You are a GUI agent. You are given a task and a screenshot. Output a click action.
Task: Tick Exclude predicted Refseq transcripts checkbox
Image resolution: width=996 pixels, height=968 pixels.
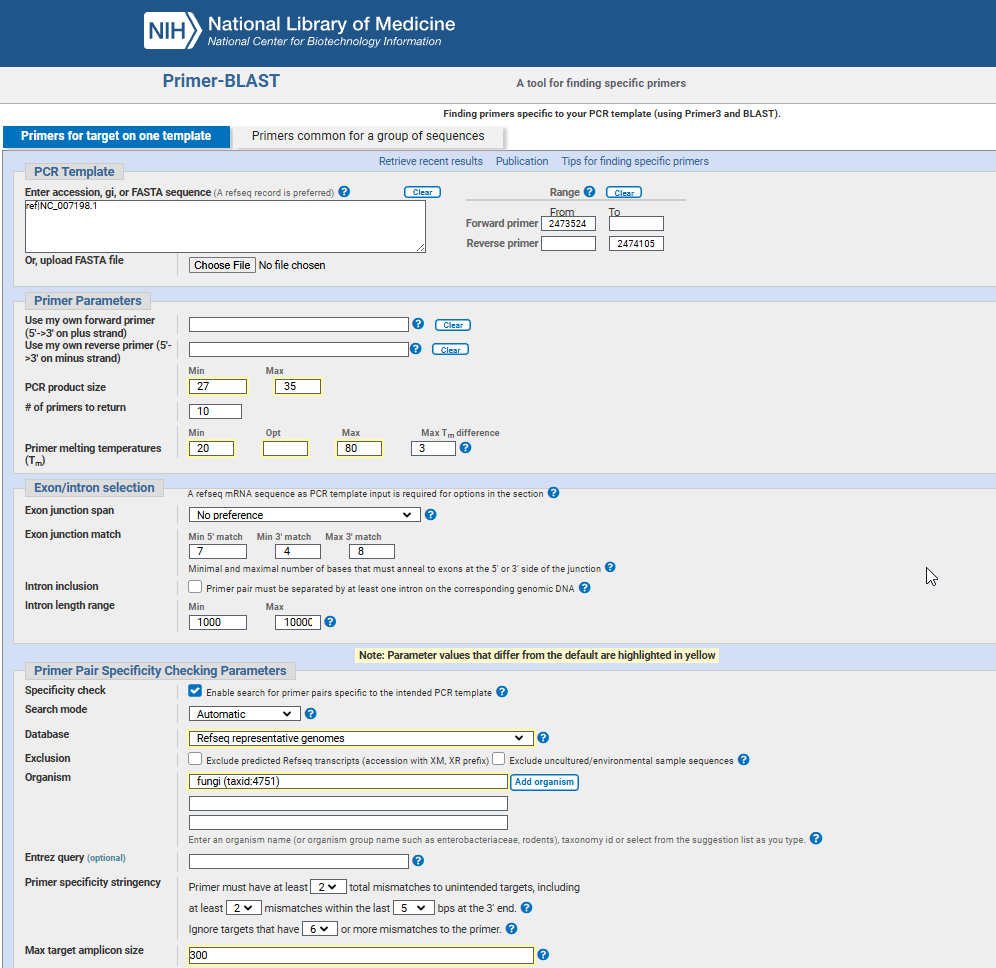coord(195,759)
